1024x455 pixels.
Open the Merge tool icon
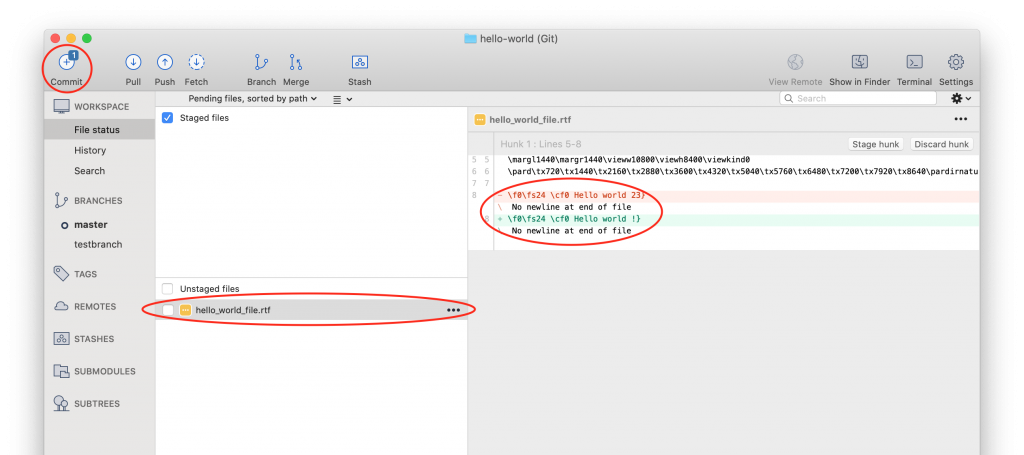pyautogui.click(x=296, y=63)
